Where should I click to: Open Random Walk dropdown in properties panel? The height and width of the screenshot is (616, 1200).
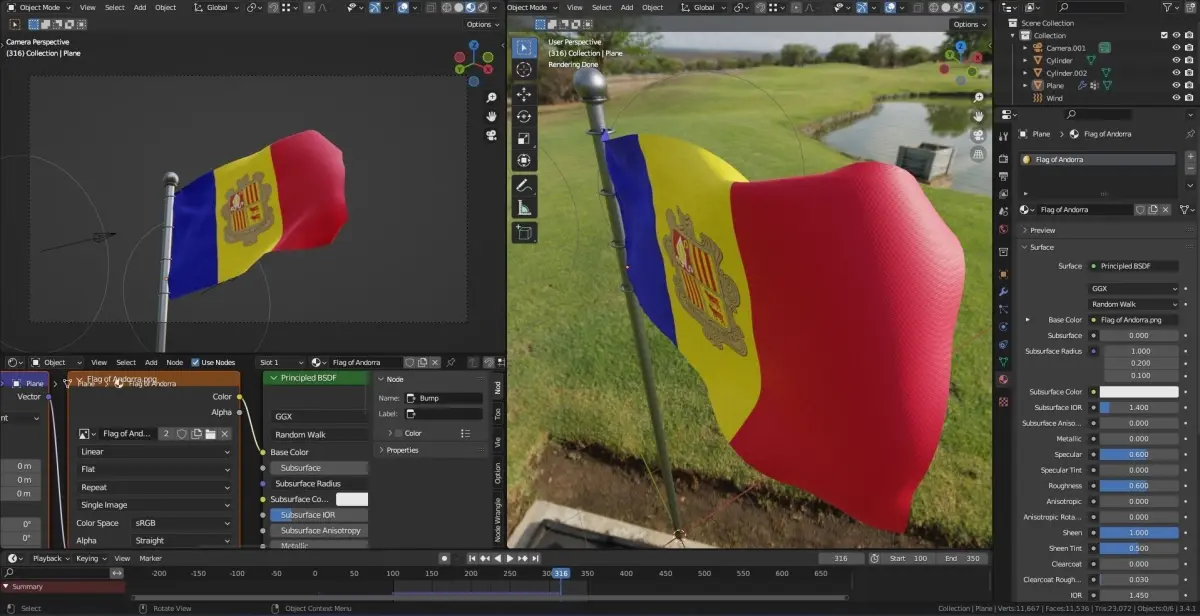1134,304
